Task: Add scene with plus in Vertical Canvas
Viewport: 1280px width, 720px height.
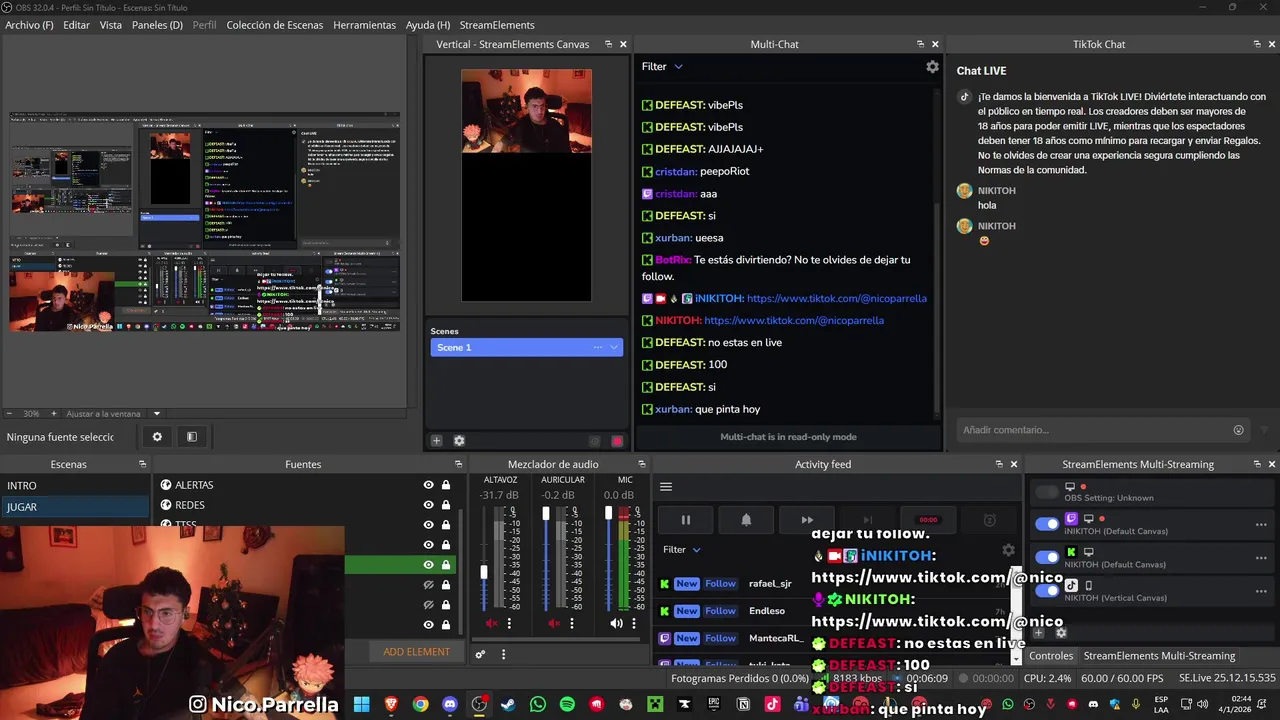Action: pos(436,441)
